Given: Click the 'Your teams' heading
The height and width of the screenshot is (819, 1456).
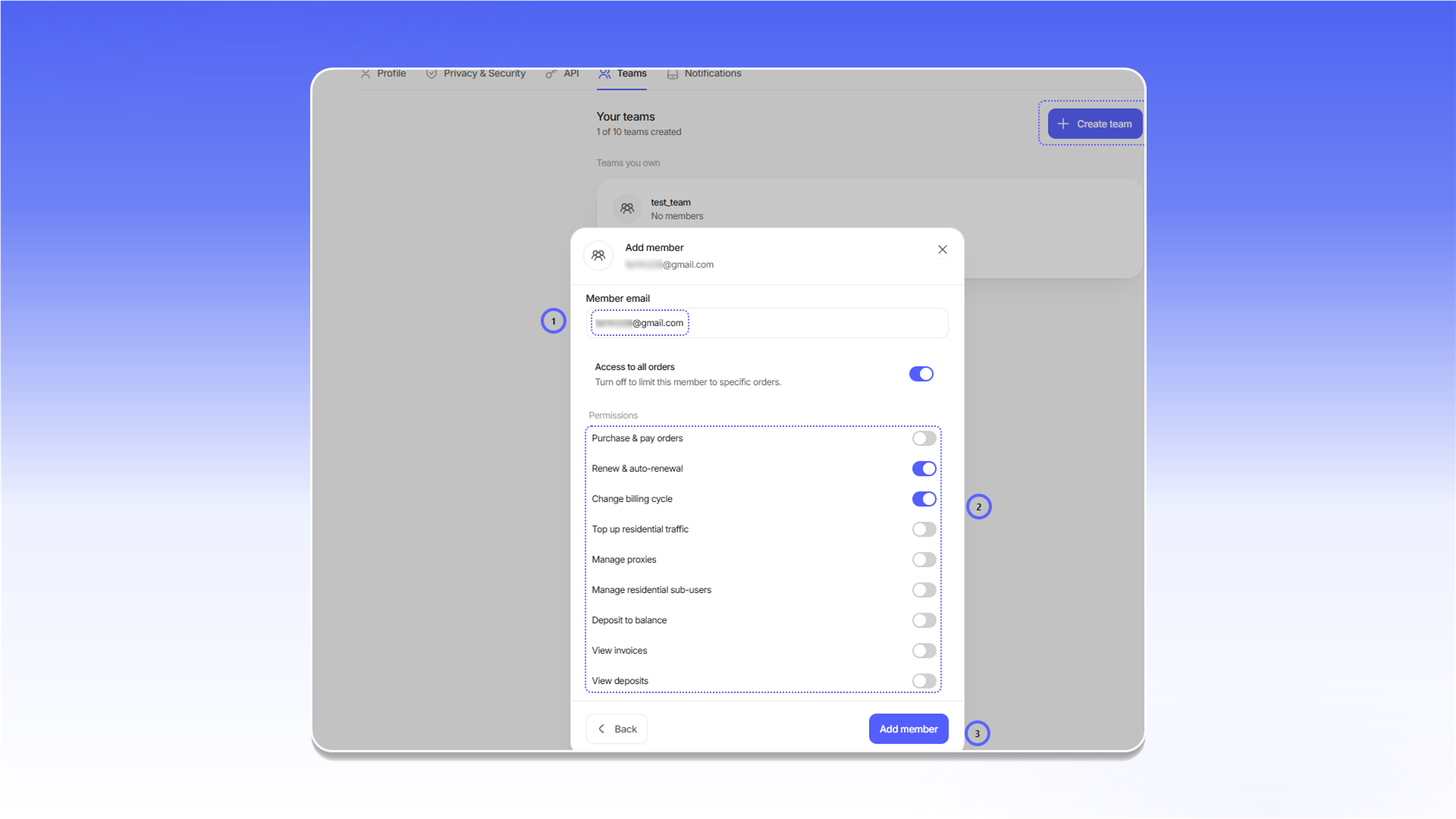Looking at the screenshot, I should (x=626, y=117).
